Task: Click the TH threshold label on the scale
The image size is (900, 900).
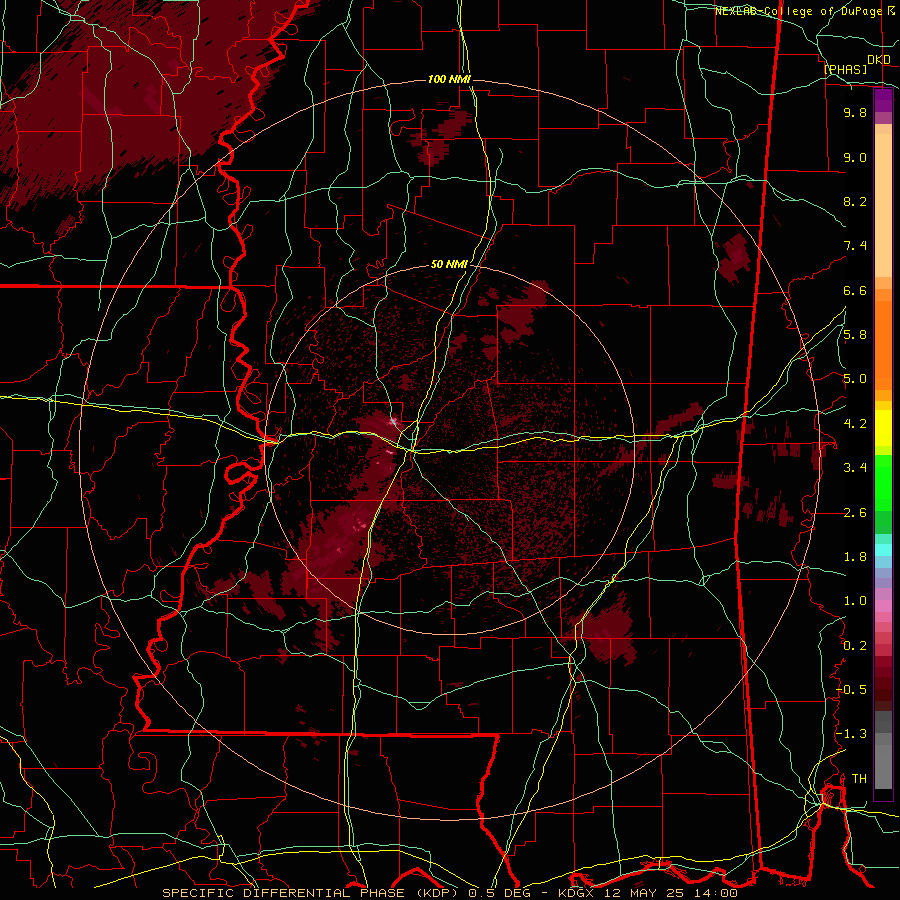Action: click(x=859, y=779)
